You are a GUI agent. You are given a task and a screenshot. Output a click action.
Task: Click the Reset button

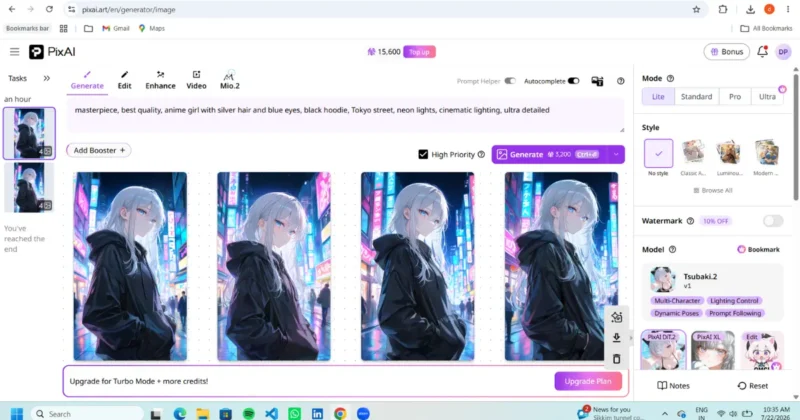pos(753,386)
